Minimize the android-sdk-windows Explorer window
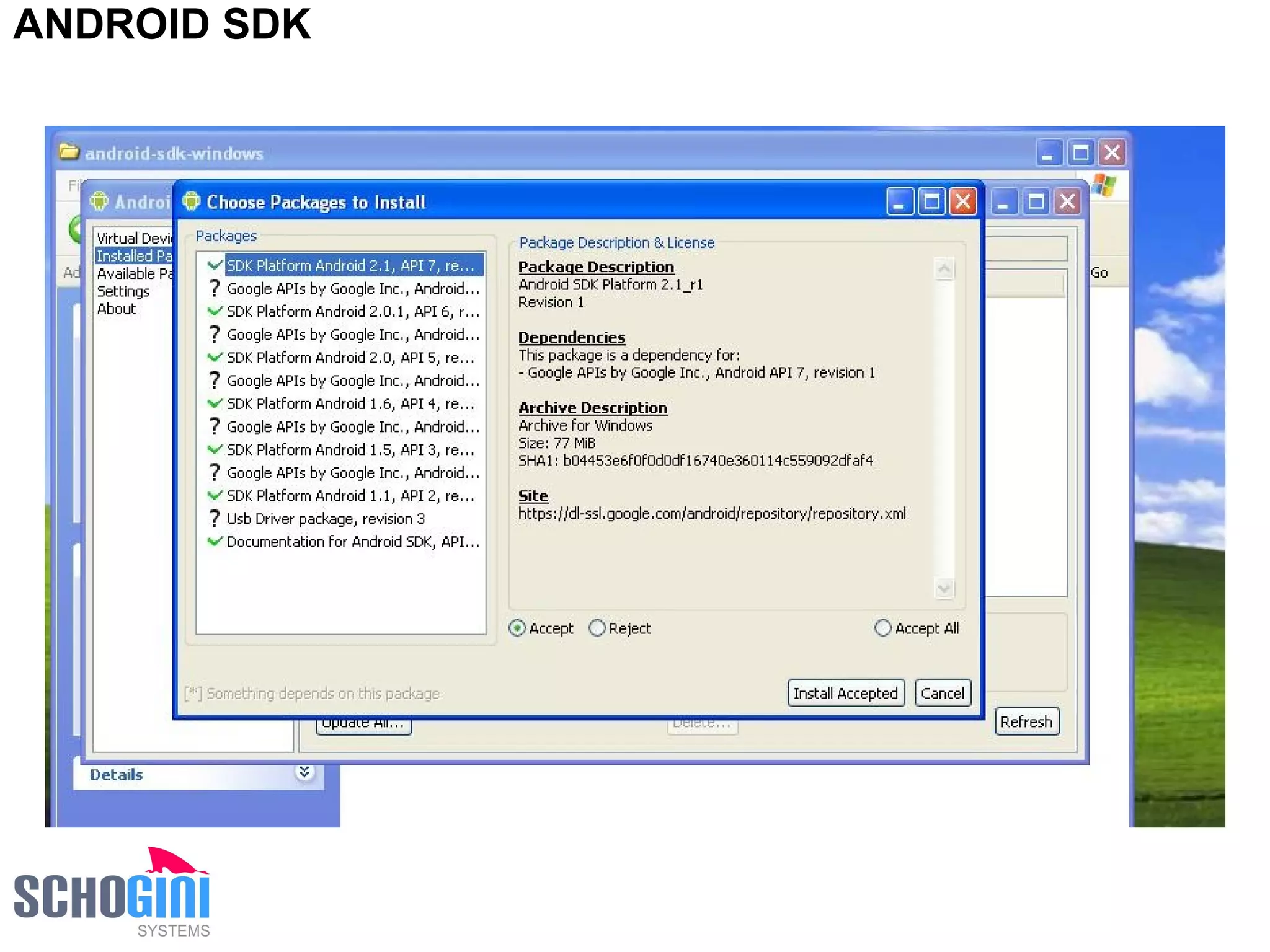Screen dimensions: 1270x952 click(1049, 152)
